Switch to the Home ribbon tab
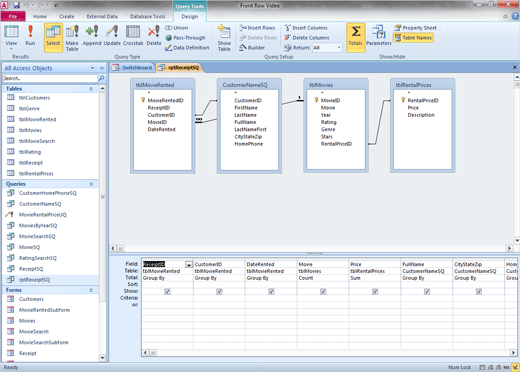Image resolution: width=520 pixels, height=372 pixels. [40, 16]
